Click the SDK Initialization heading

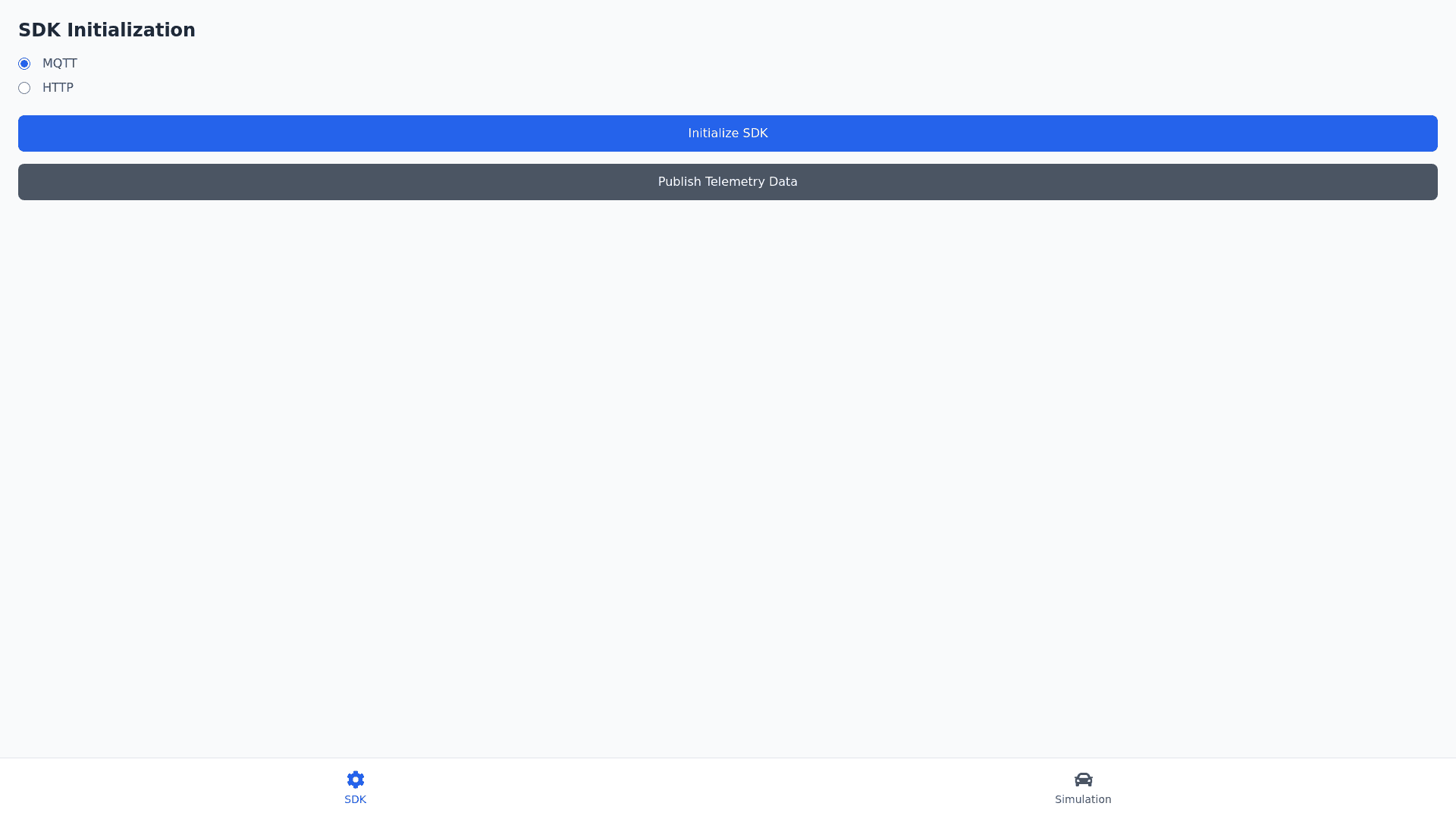point(107,30)
